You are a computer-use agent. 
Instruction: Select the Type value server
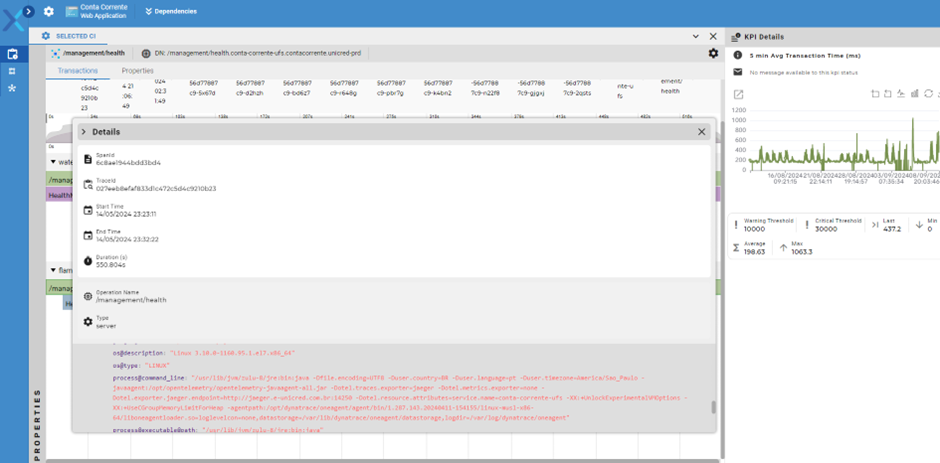click(x=106, y=326)
